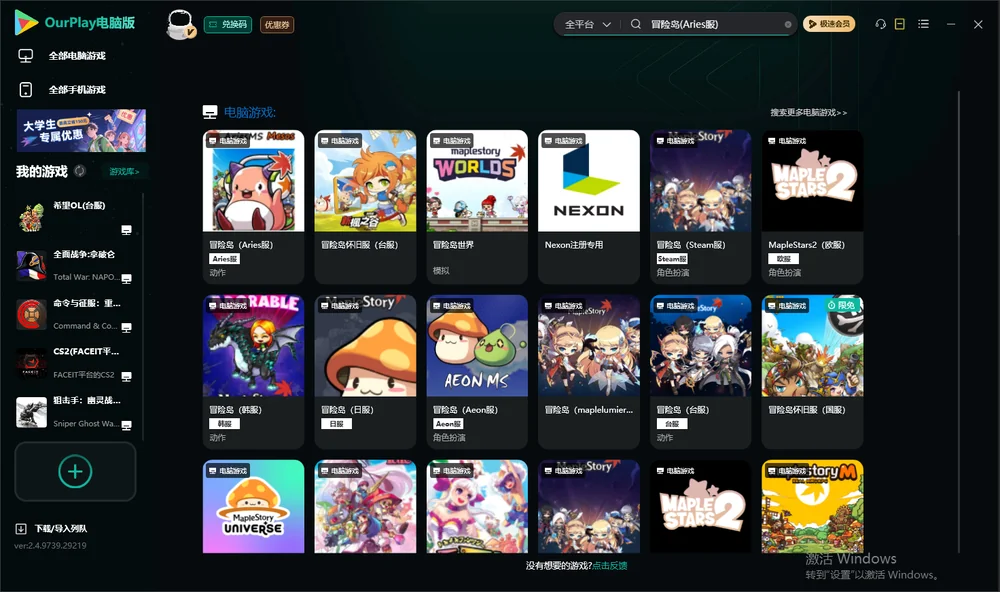Refresh the 我的游戏 list
1000x592 pixels.
(80, 171)
